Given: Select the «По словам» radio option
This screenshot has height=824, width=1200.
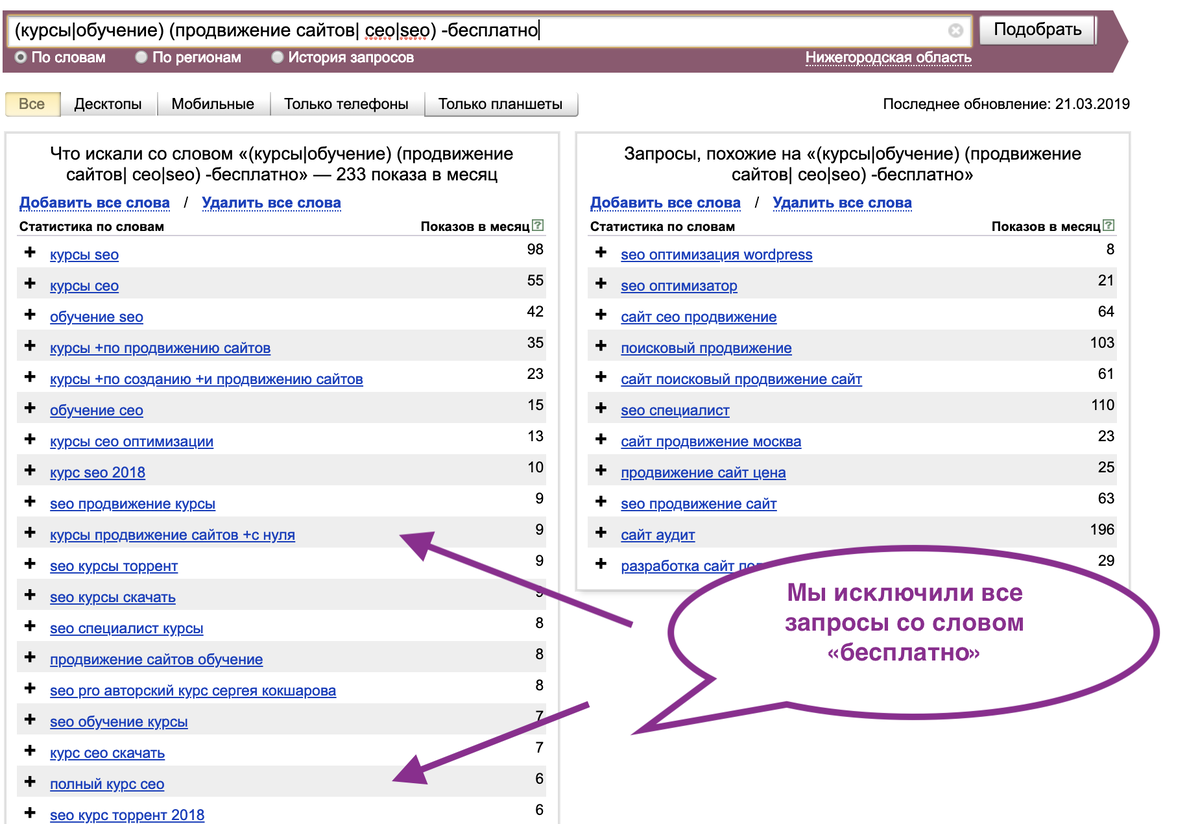Looking at the screenshot, I should pos(20,58).
